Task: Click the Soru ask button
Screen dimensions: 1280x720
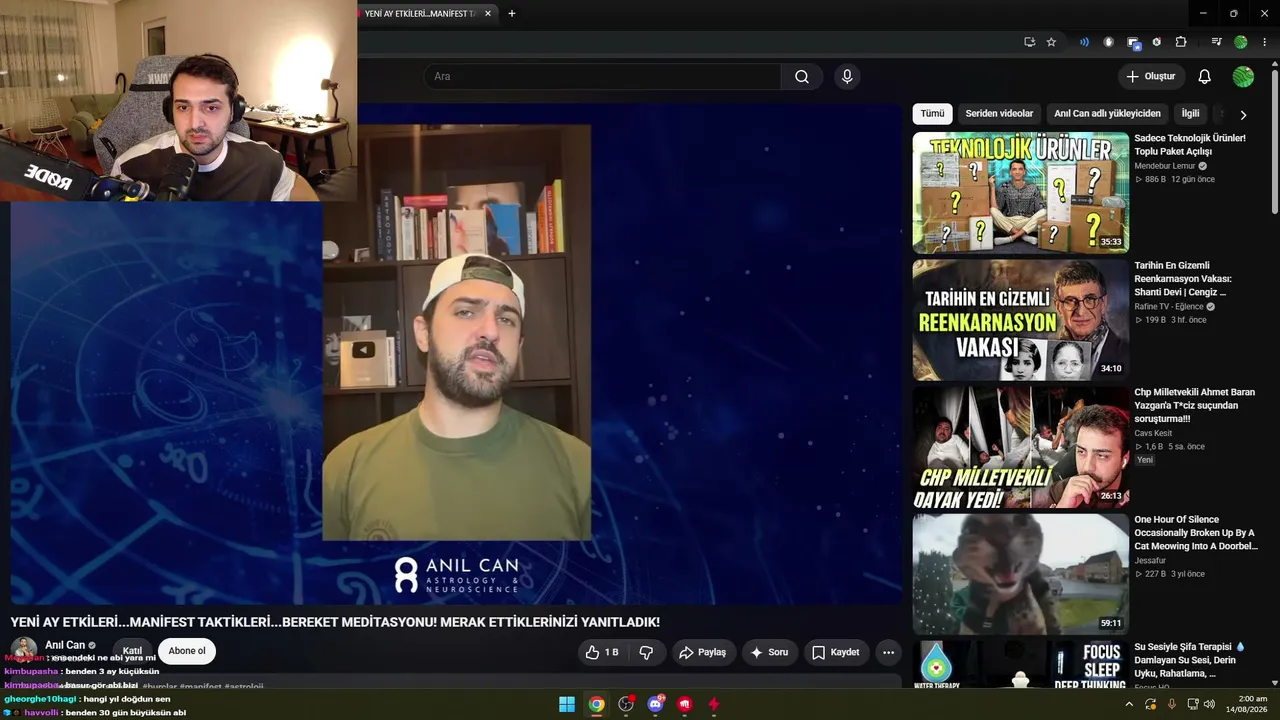Action: (768, 652)
